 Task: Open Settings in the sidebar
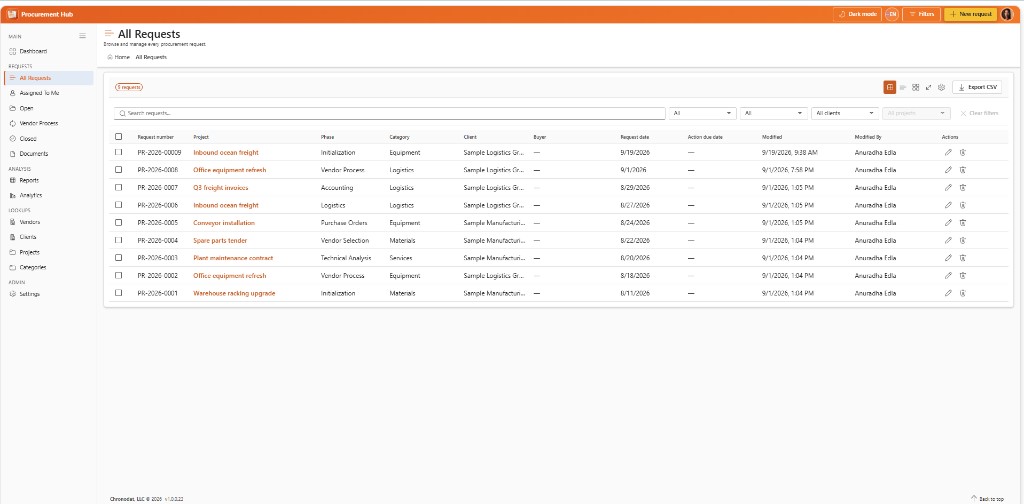[x=48, y=294]
